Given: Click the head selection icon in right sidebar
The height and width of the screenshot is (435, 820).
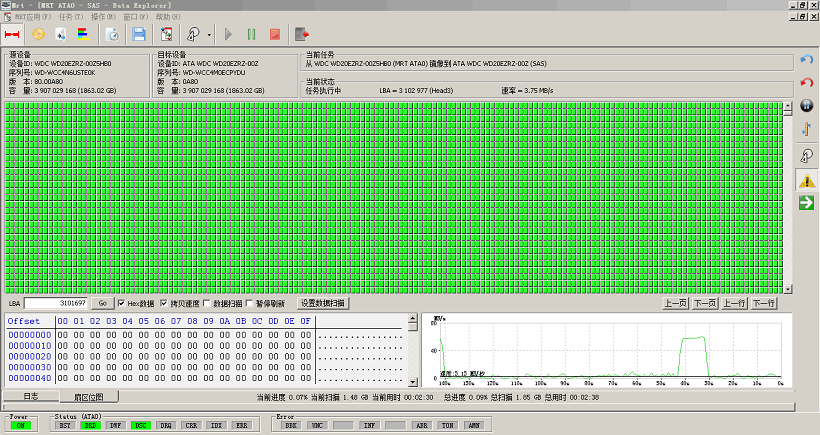Looking at the screenshot, I should [x=806, y=155].
